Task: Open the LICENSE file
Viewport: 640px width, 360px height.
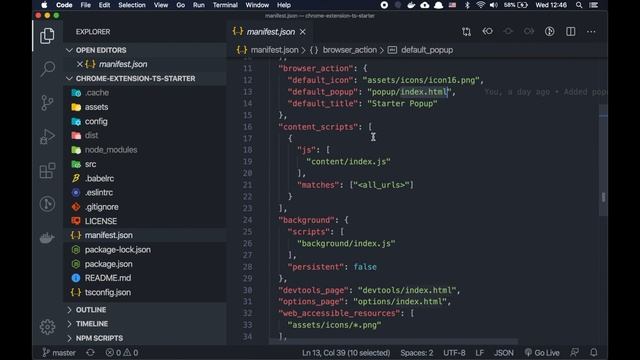Action: coord(145,221)
